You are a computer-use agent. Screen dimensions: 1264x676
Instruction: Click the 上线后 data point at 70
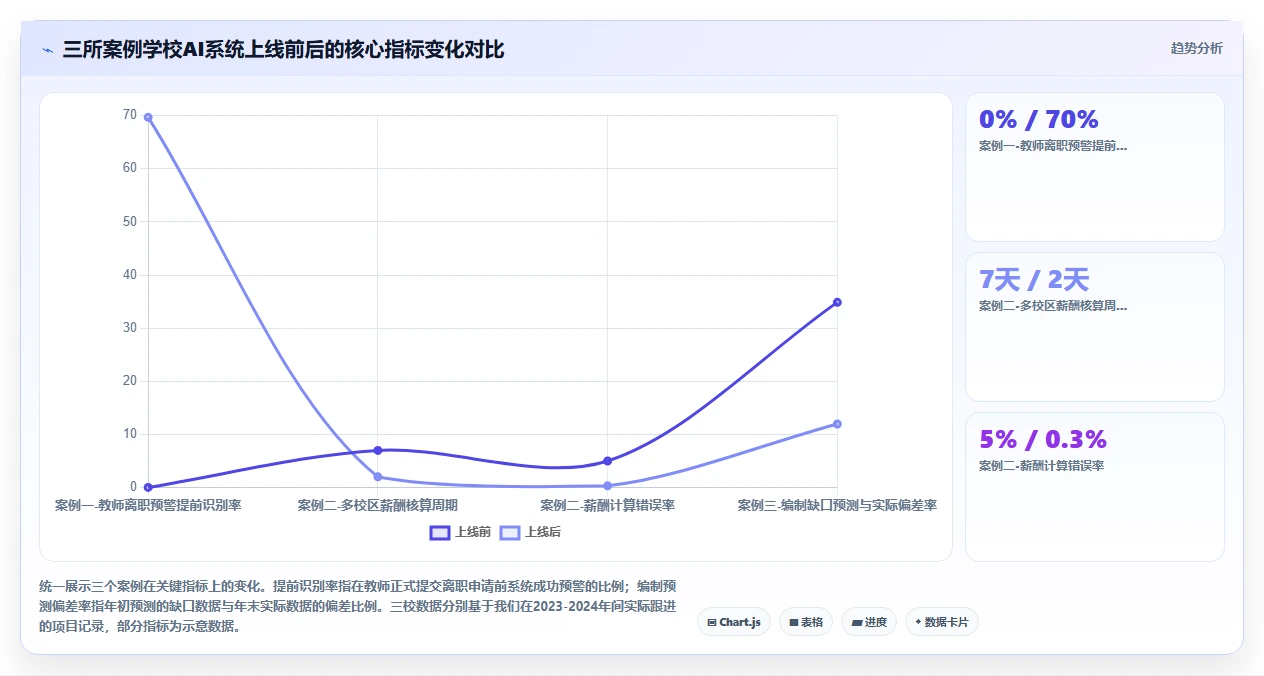[x=148, y=117]
